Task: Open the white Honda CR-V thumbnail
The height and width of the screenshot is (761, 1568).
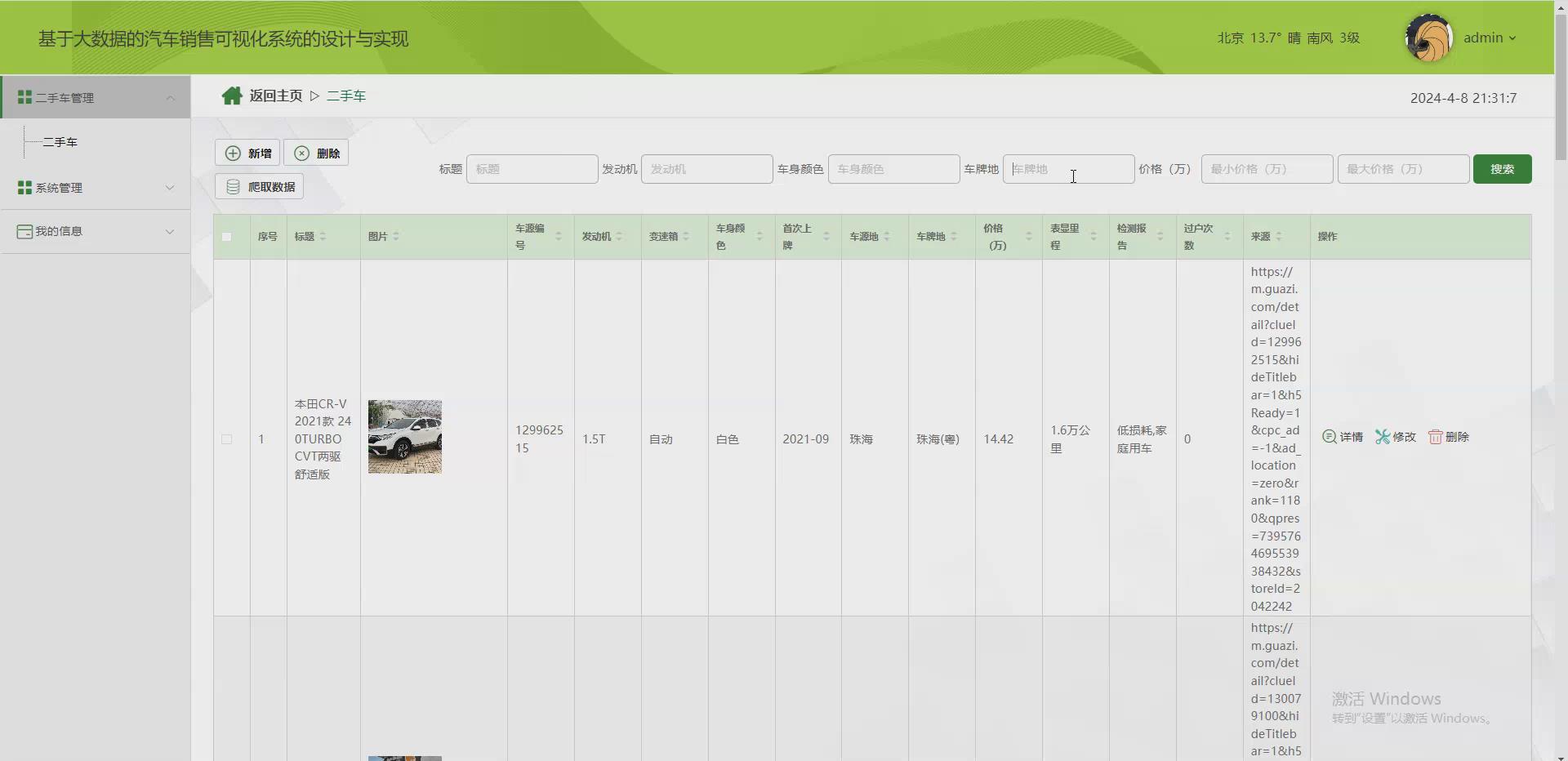Action: click(405, 437)
